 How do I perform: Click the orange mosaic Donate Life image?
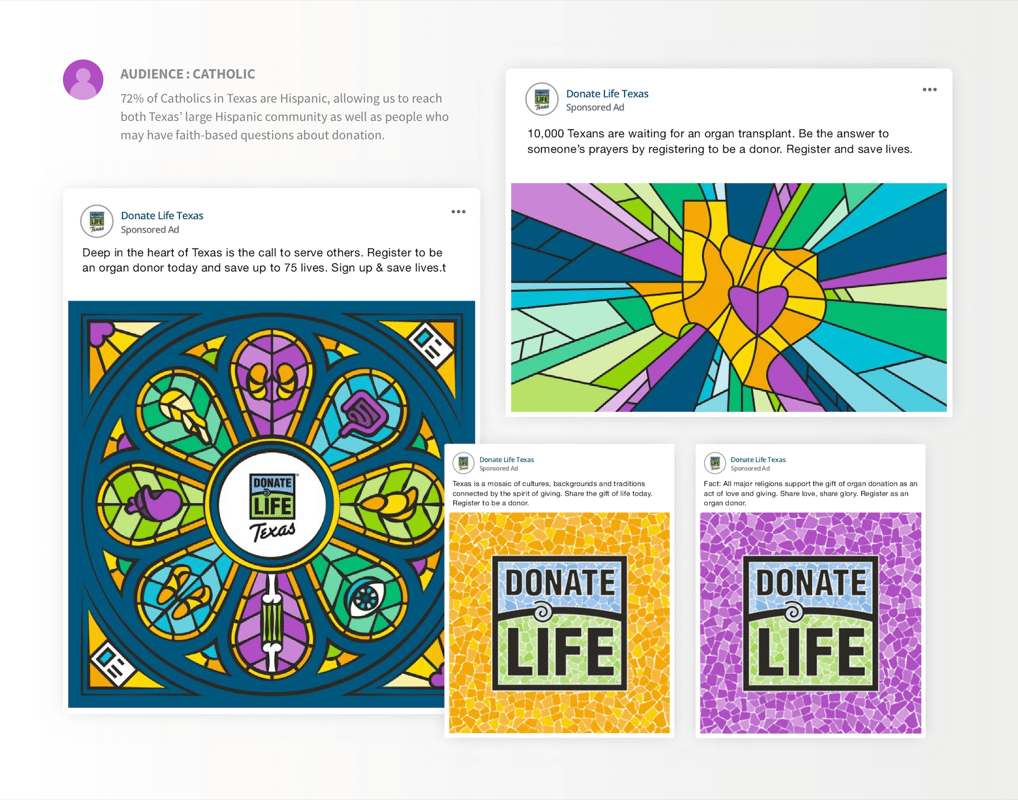[559, 623]
